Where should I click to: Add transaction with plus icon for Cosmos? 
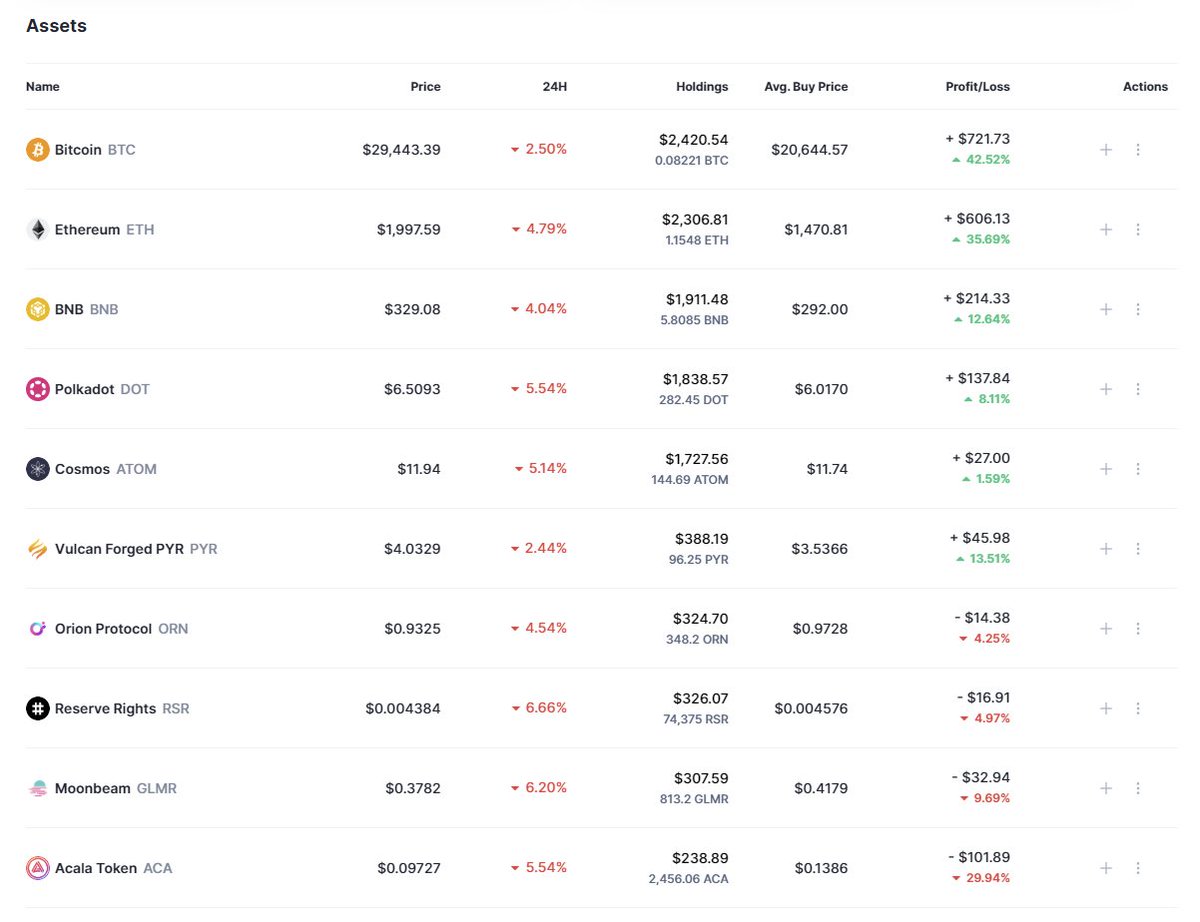click(x=1106, y=469)
